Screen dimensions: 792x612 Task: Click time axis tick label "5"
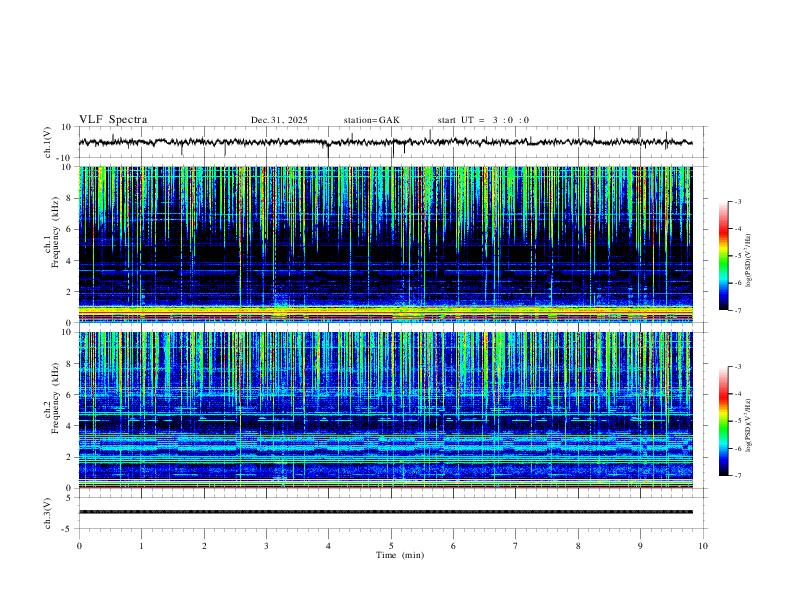391,546
